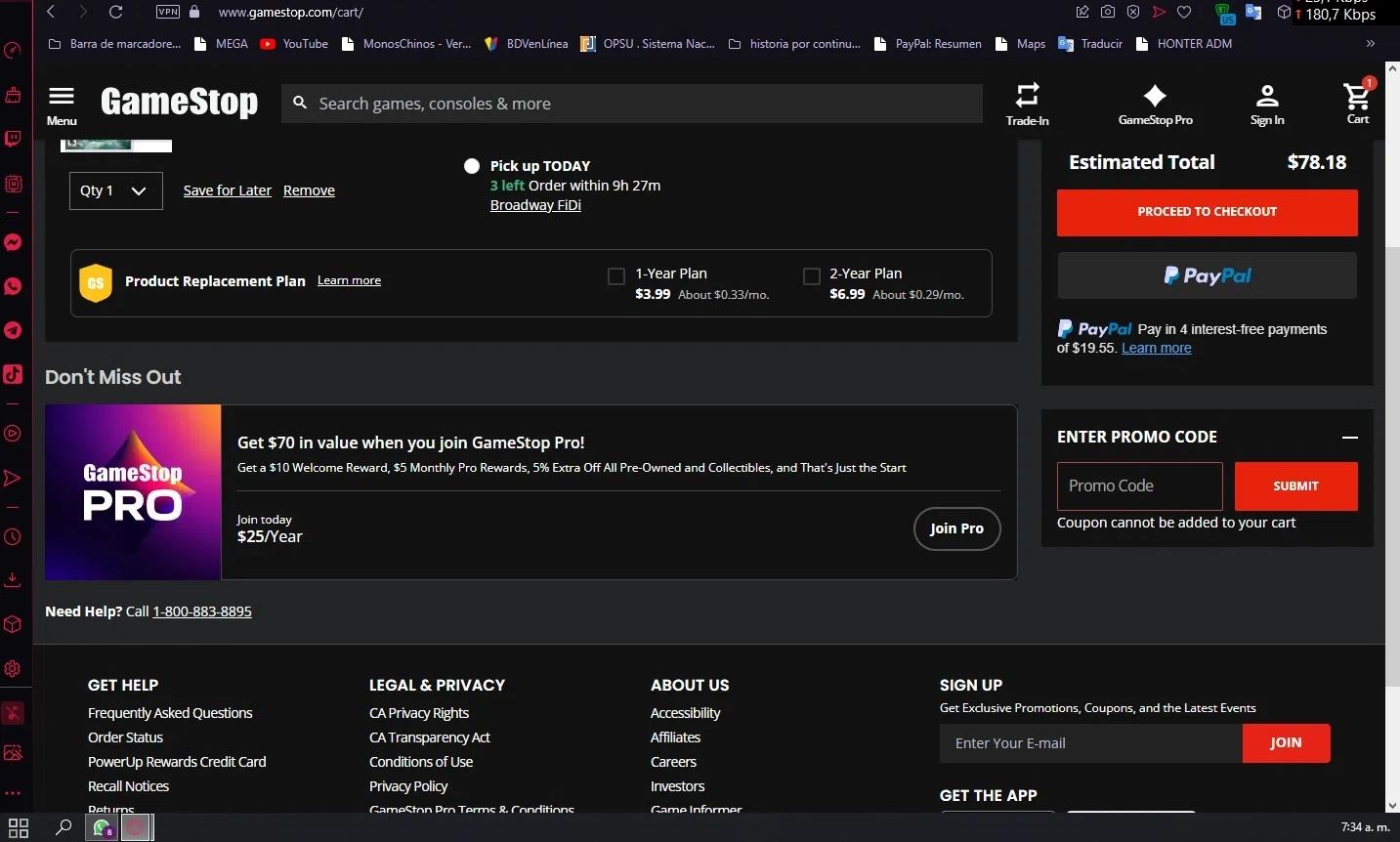Expand the hidden bookmarks chevron
Image resolution: width=1400 pixels, height=842 pixels.
[x=1371, y=44]
